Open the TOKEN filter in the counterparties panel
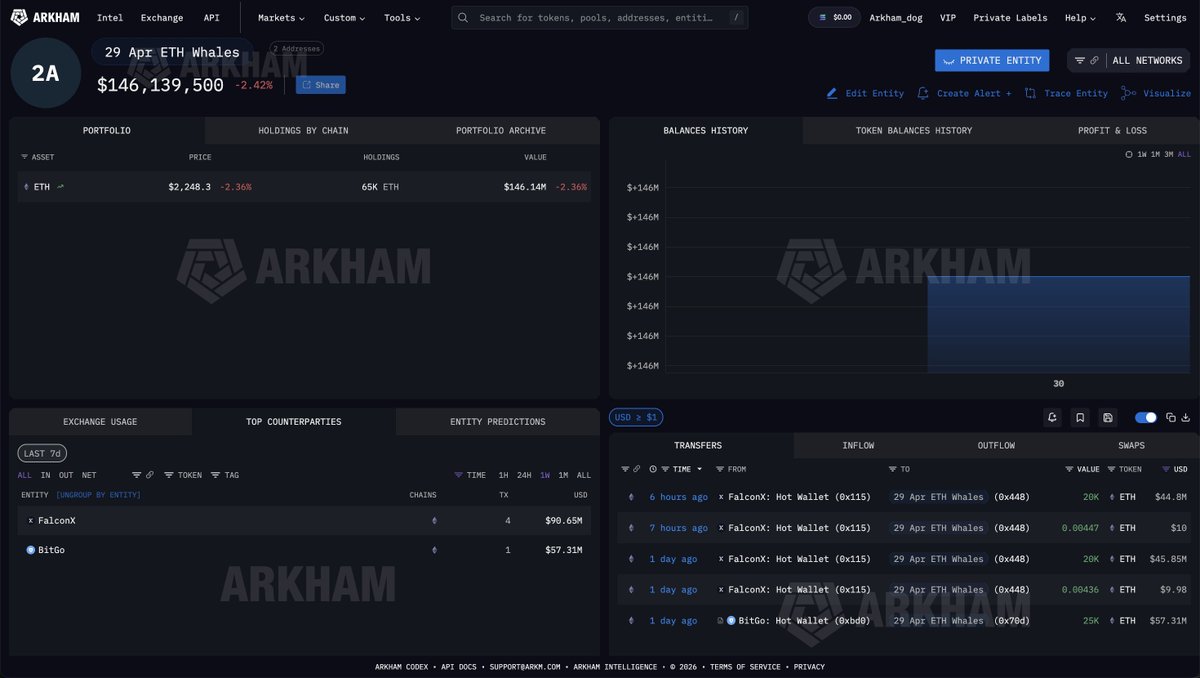 (x=183, y=475)
